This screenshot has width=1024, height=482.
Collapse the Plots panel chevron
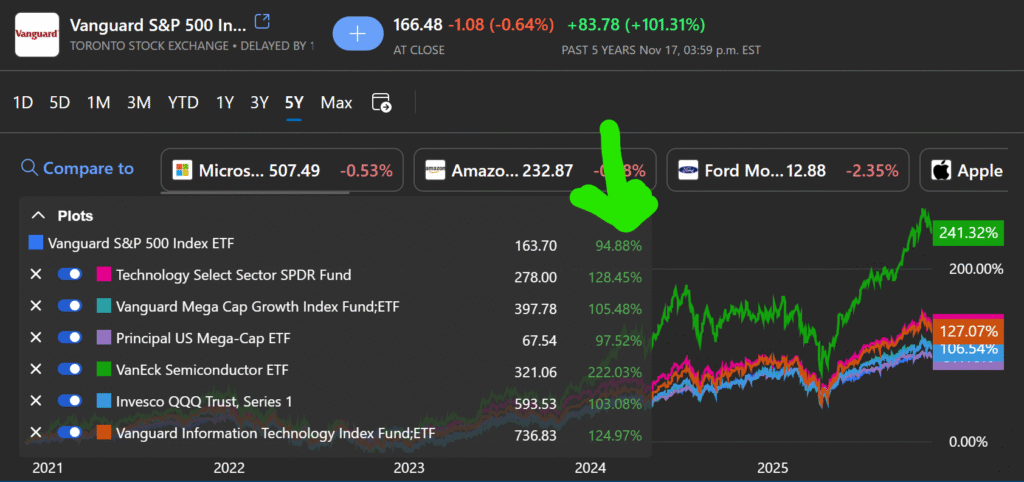click(x=39, y=216)
